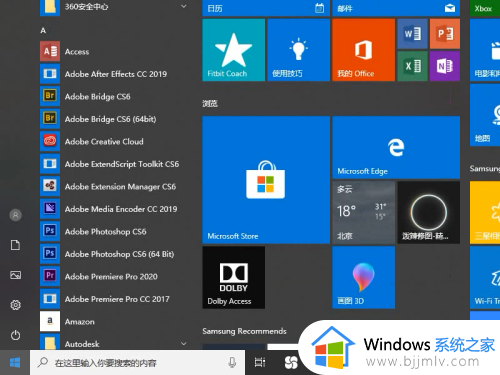Open the dark ring image tile

429,212
